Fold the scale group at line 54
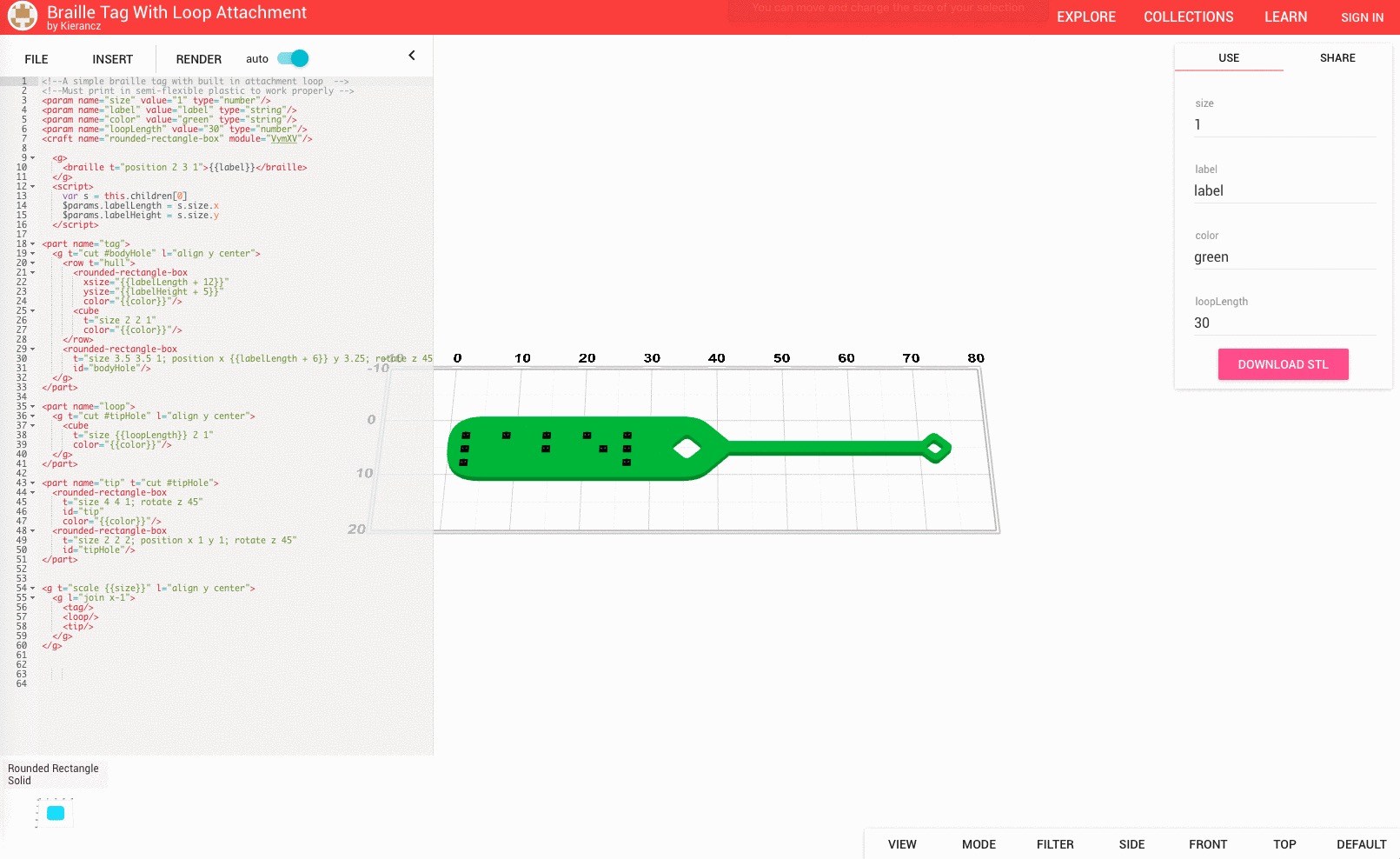 coord(33,589)
